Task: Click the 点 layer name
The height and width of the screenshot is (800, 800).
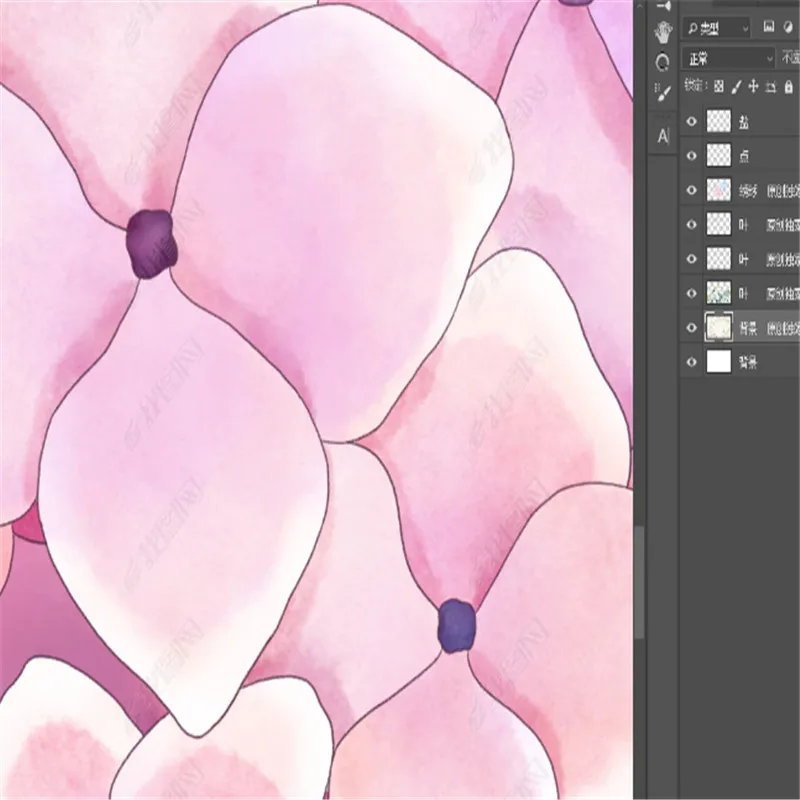Action: tap(744, 157)
